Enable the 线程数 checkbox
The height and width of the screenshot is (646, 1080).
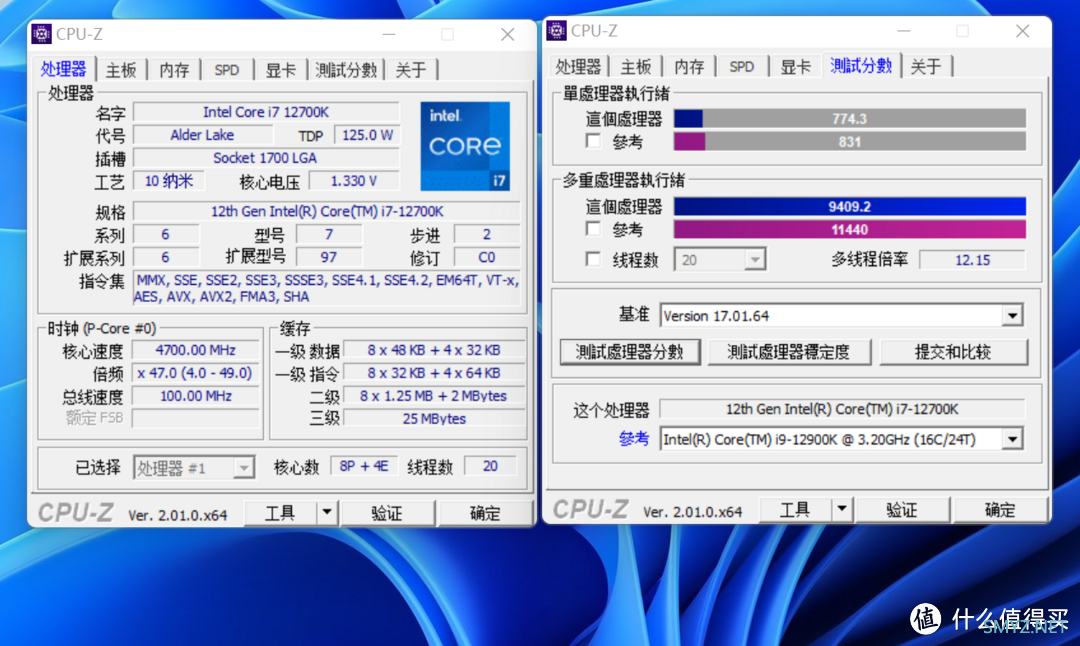click(592, 259)
